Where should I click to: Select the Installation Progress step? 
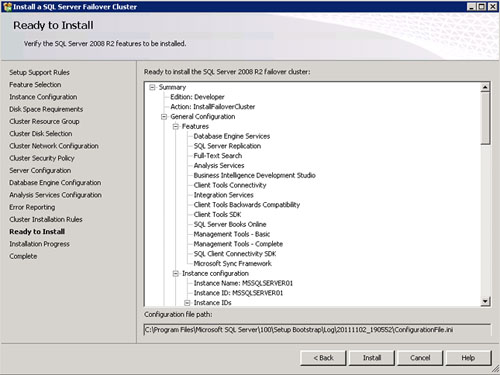pos(39,244)
